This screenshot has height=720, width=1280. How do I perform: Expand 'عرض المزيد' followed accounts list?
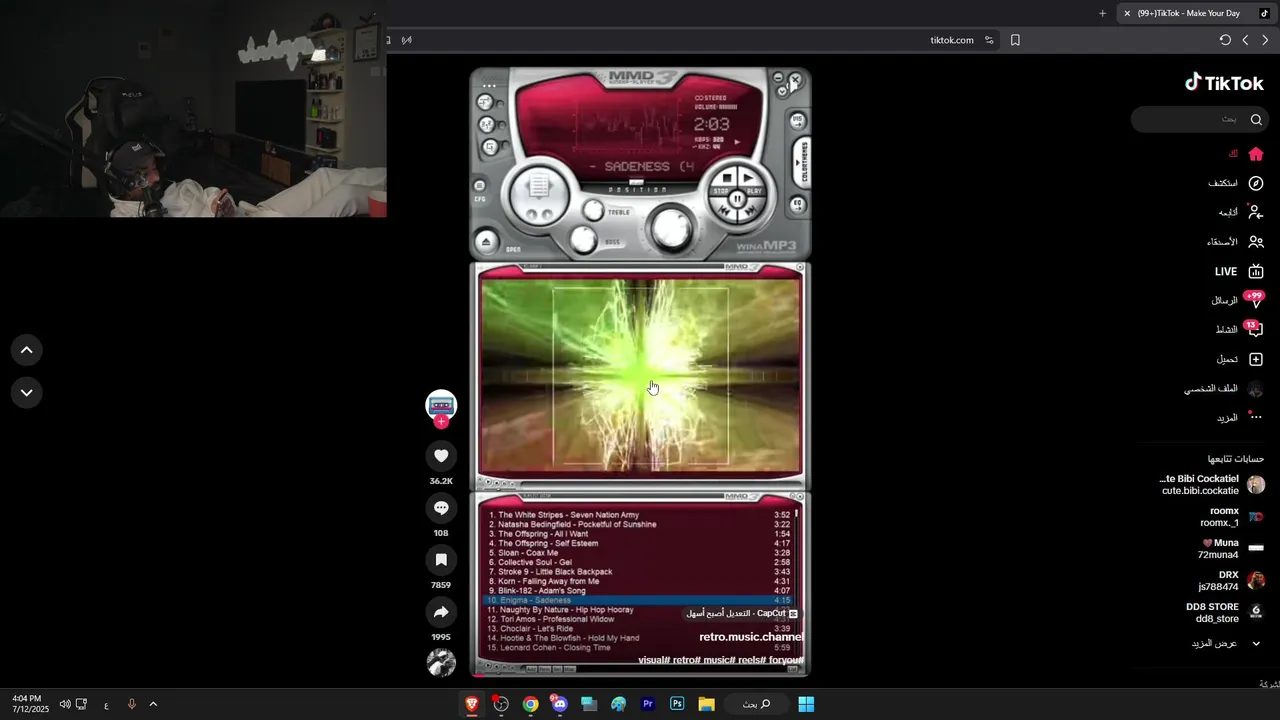[1227, 643]
